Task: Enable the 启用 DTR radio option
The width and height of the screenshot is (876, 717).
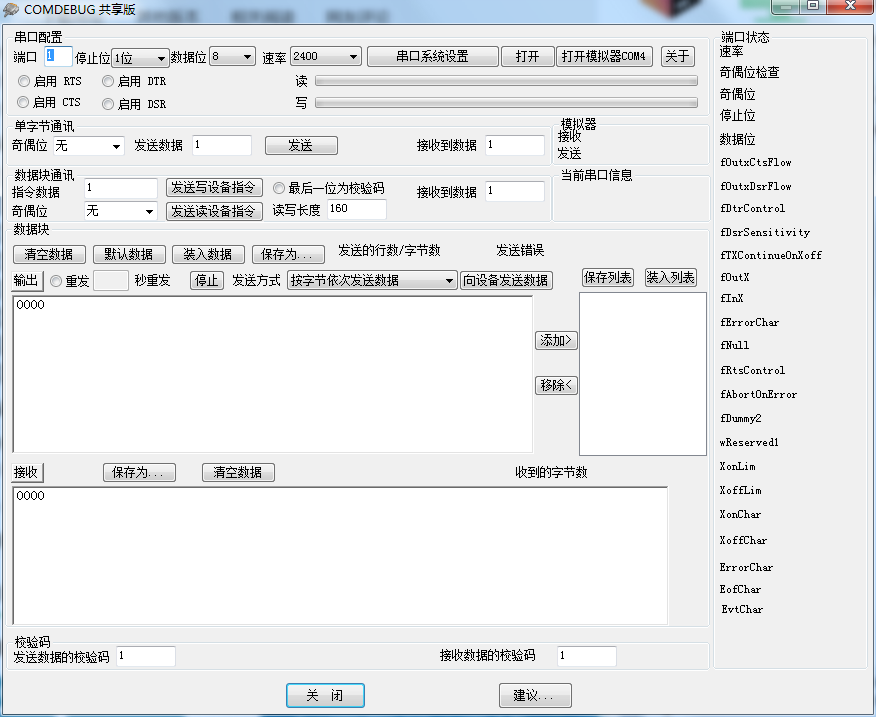Action: coord(108,81)
